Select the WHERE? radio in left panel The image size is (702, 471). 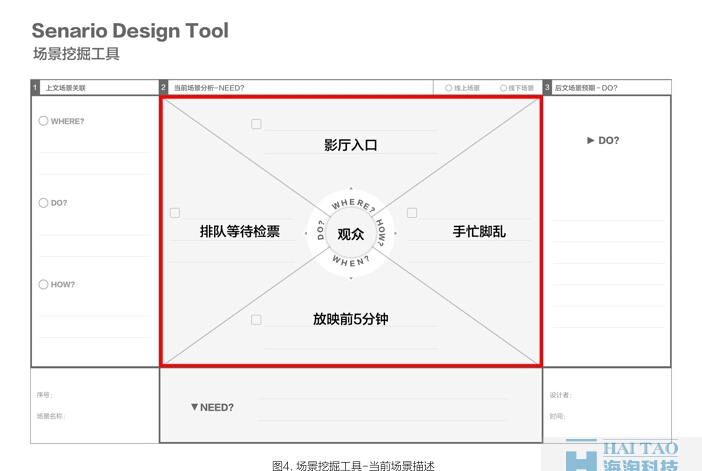[x=43, y=121]
